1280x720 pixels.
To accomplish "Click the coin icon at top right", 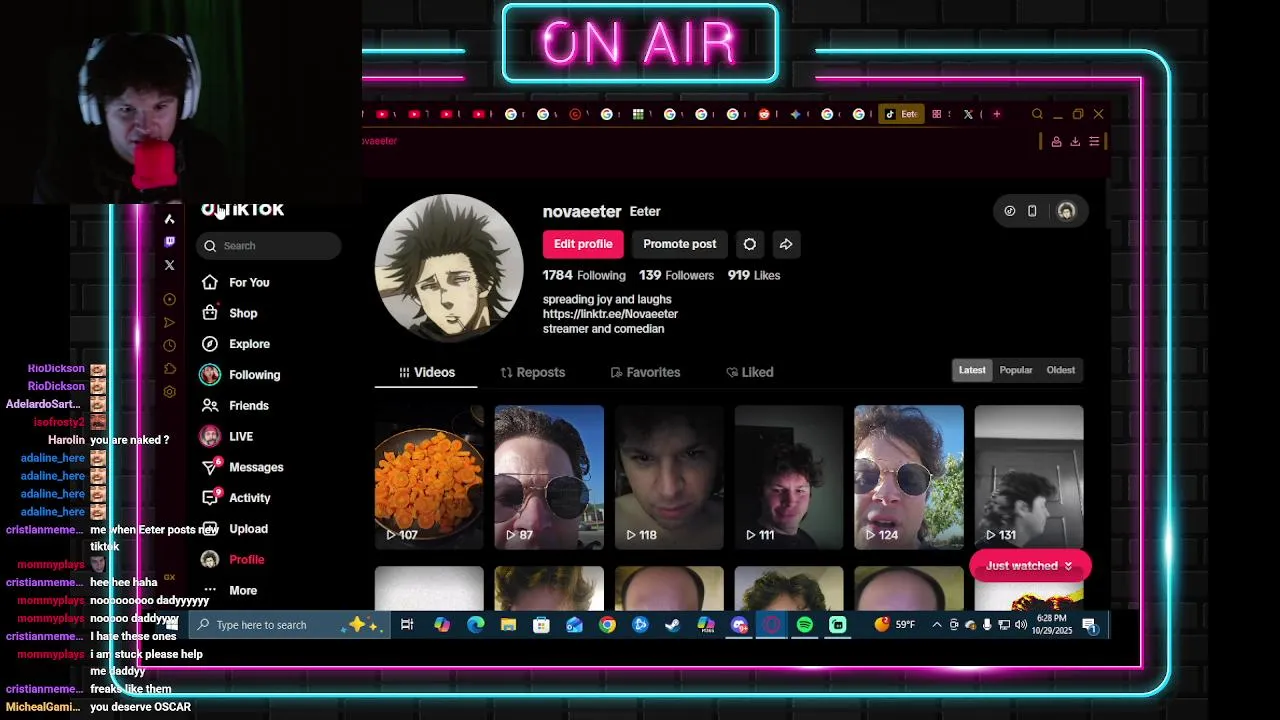I will point(1010,211).
